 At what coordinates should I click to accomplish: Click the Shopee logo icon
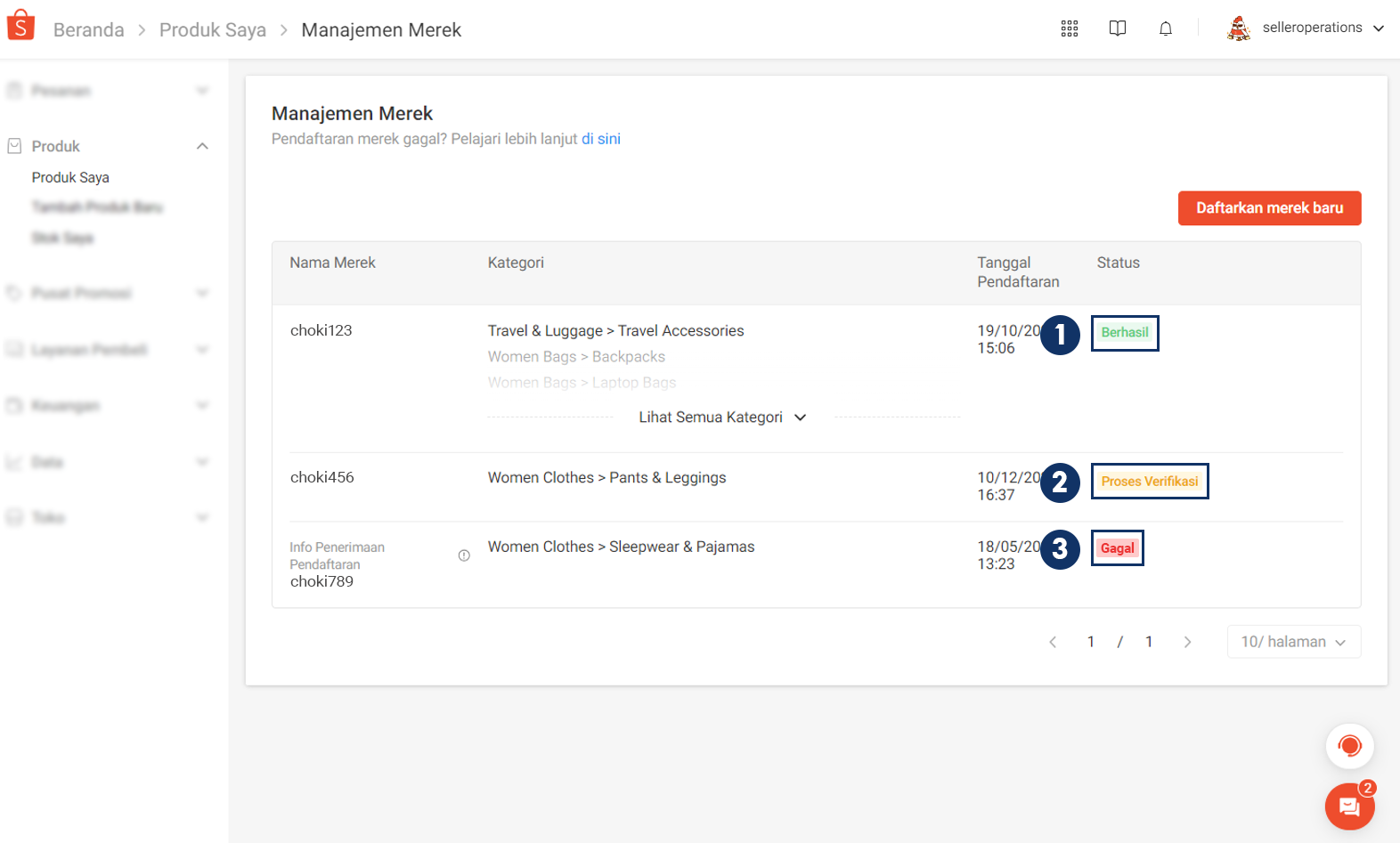pos(20,26)
